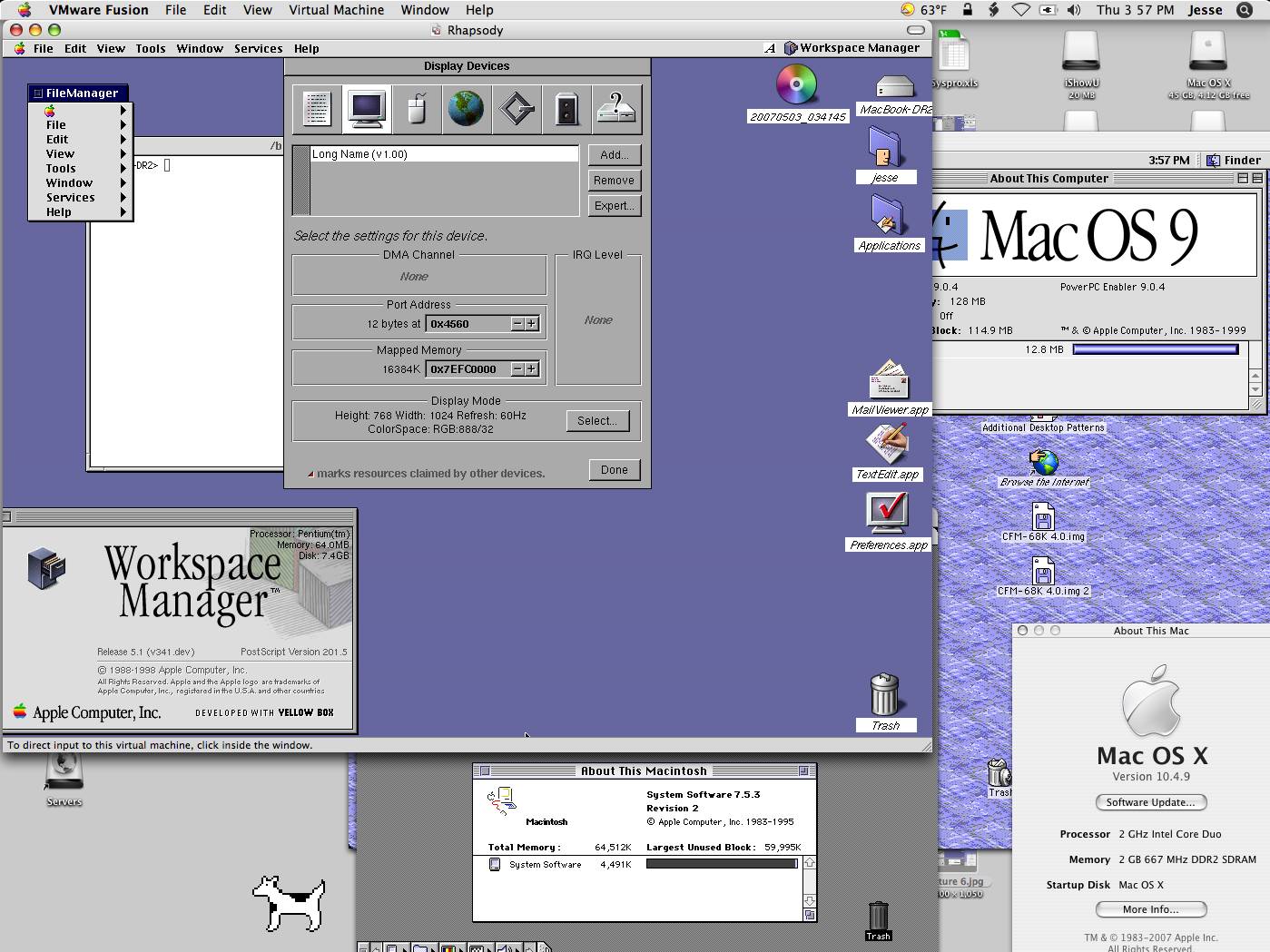The image size is (1270, 952).
Task: Open Services menu in Rhapsody menu bar
Action: pyautogui.click(x=259, y=49)
